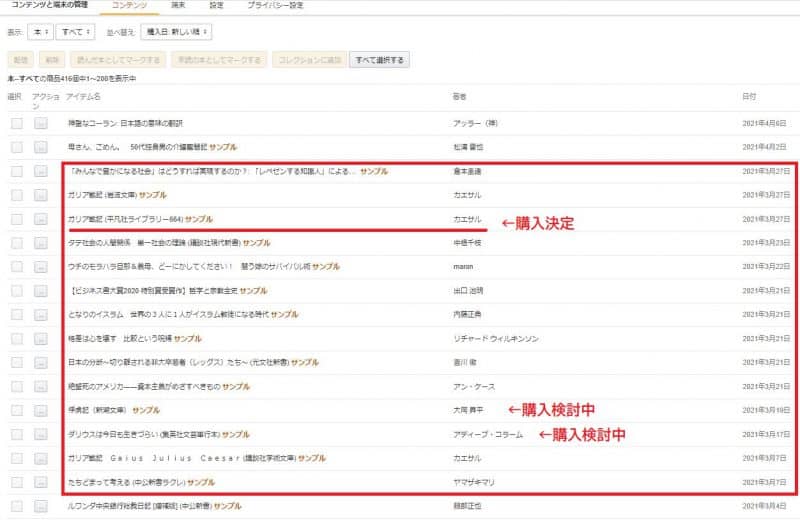Open actions for たちどまって考える row
Image resolution: width=800 pixels, height=520 pixels.
coord(41,482)
